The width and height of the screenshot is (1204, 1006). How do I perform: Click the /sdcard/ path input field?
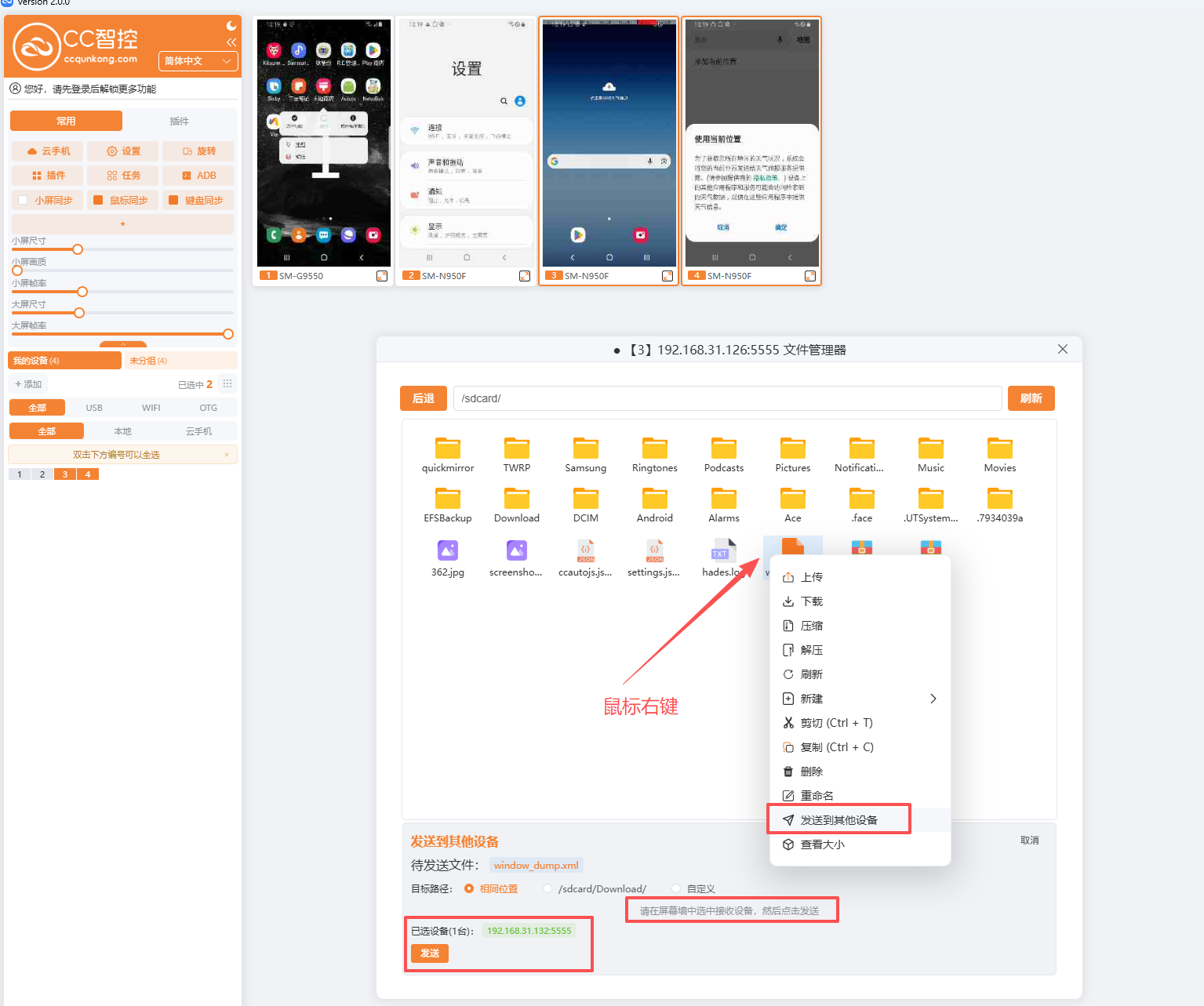[726, 398]
